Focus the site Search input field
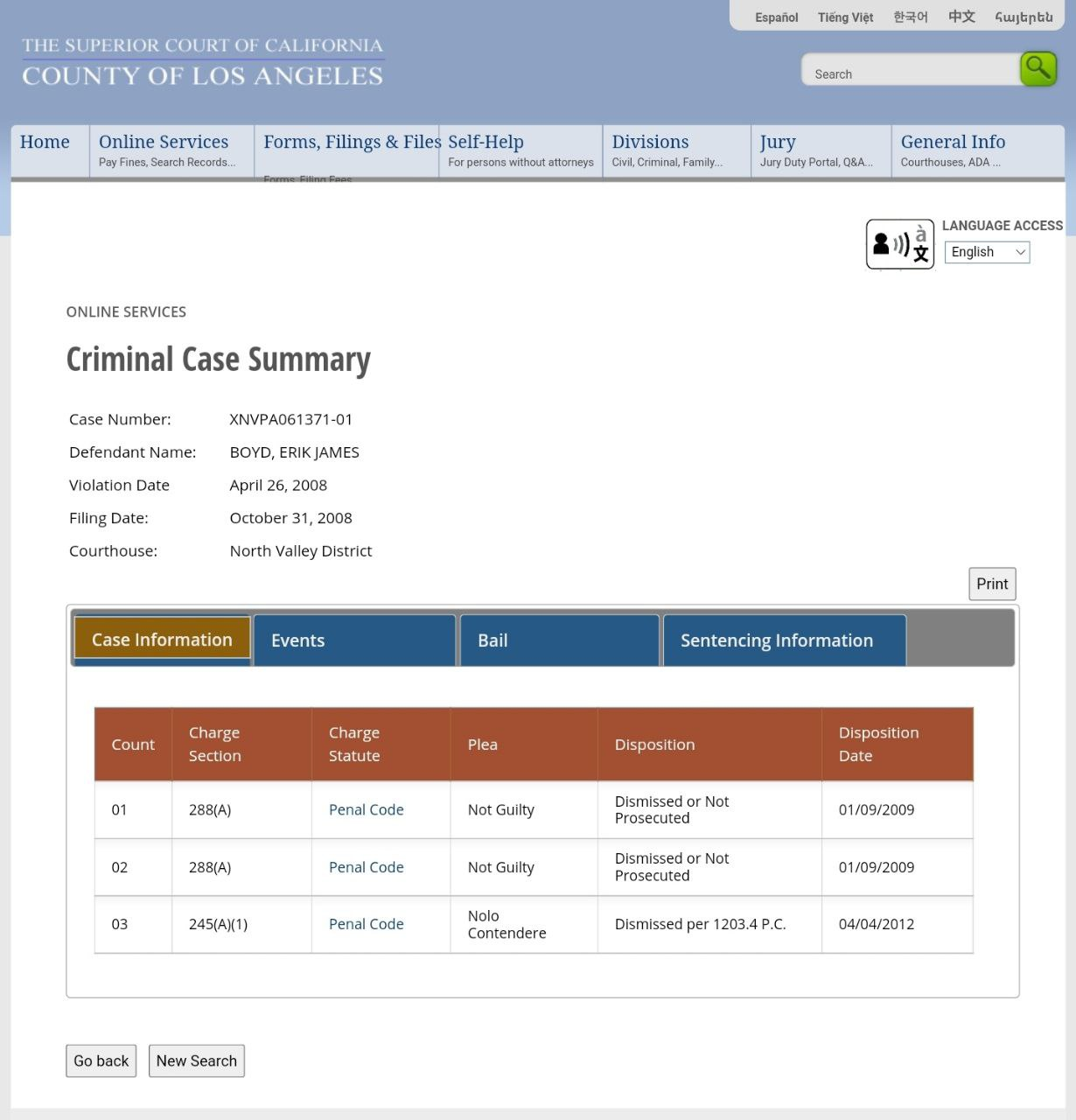The height and width of the screenshot is (1120, 1076). [x=911, y=71]
